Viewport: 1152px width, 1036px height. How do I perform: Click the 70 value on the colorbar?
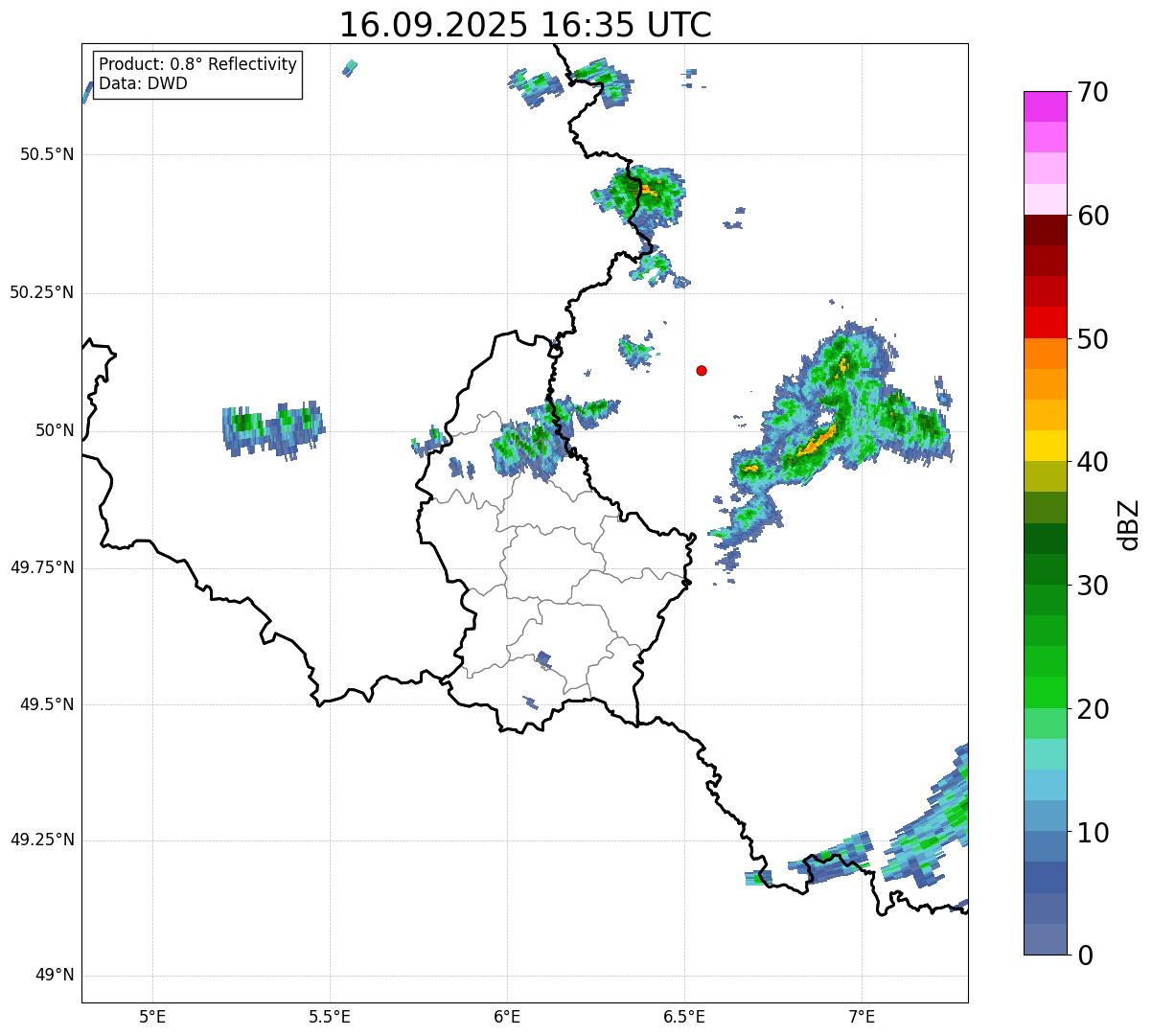[1093, 92]
